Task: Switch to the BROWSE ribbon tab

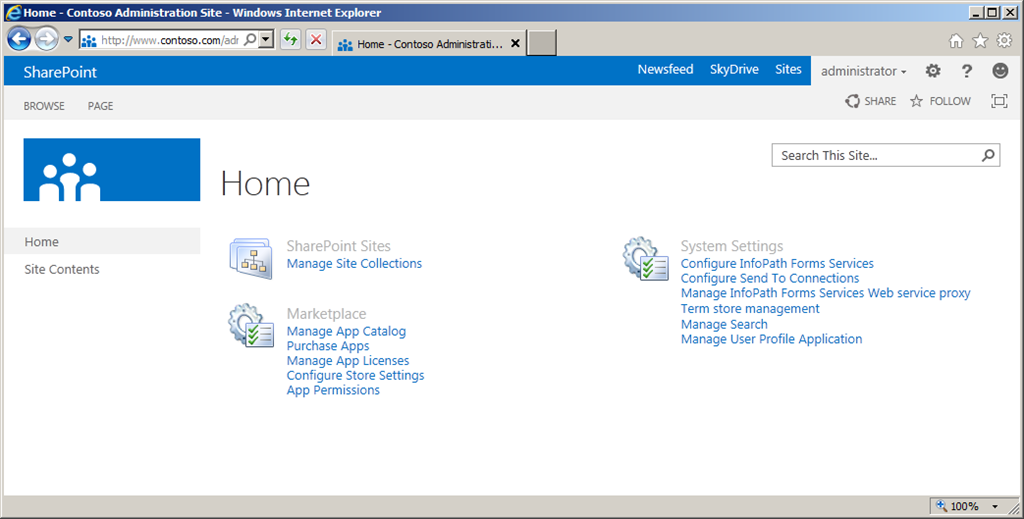Action: point(44,106)
